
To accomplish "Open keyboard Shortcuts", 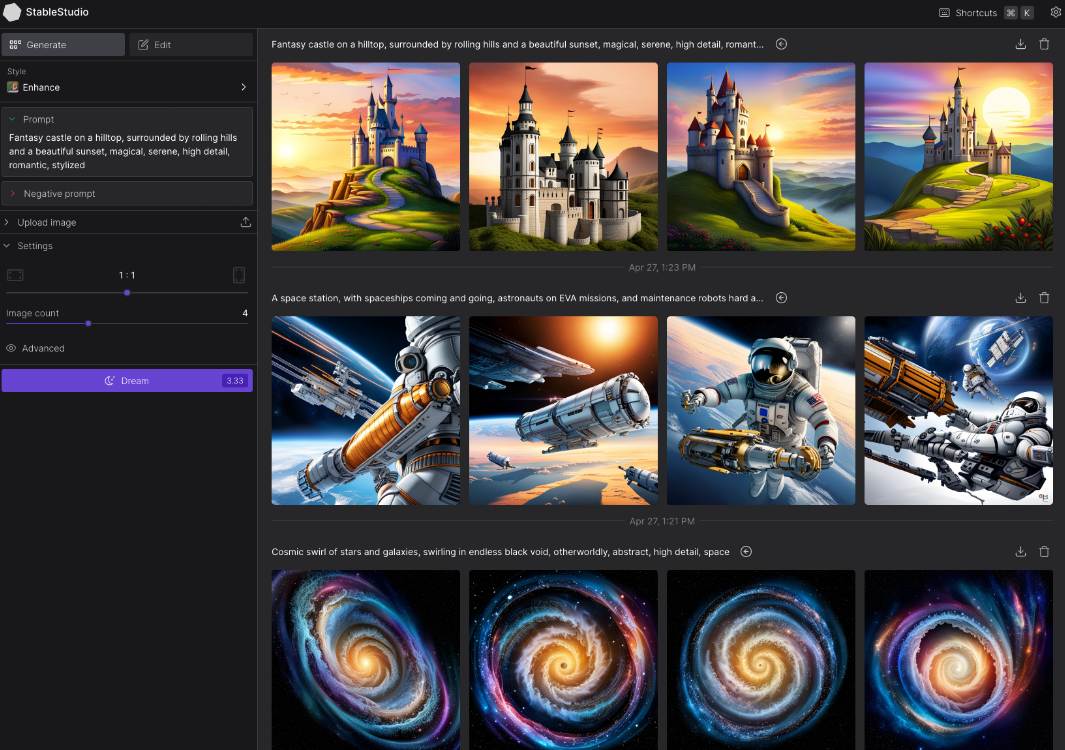I will [975, 13].
